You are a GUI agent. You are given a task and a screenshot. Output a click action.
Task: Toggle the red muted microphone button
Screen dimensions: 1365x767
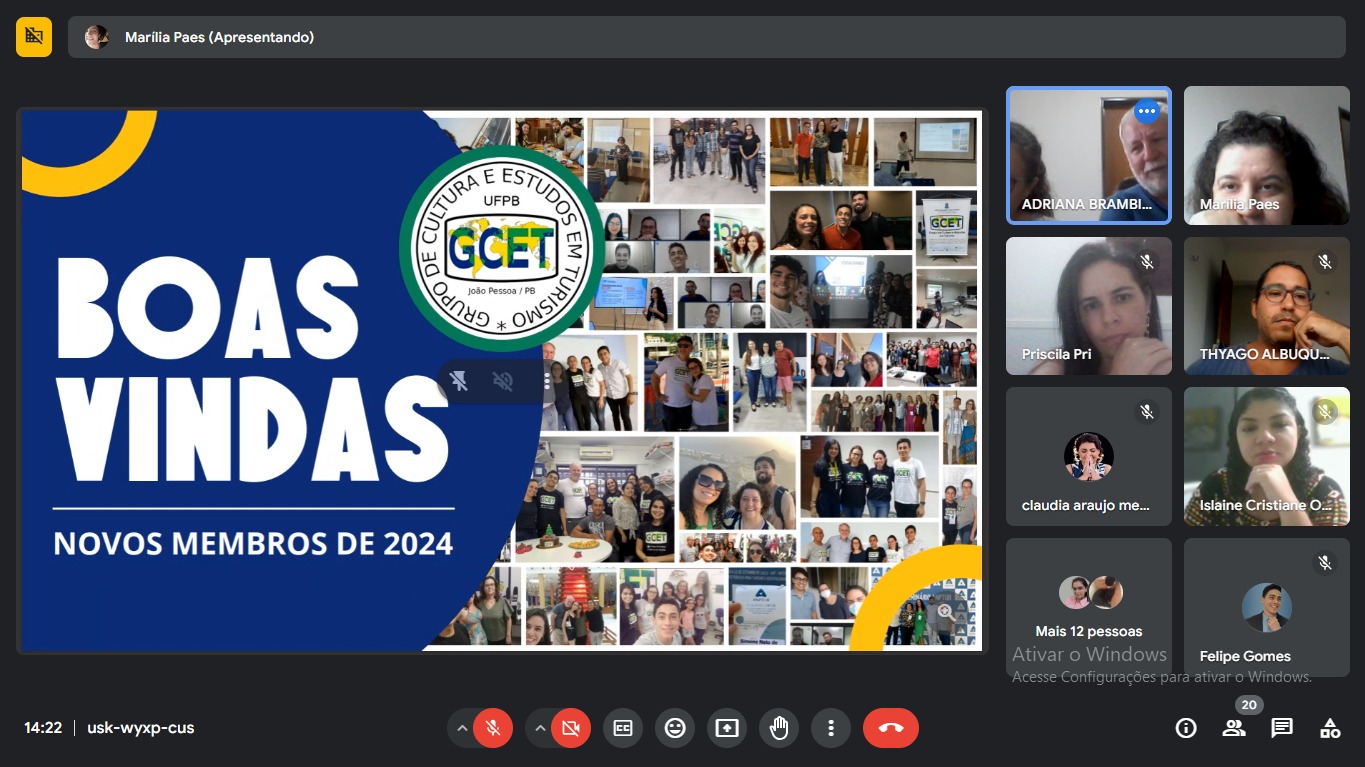pos(493,728)
